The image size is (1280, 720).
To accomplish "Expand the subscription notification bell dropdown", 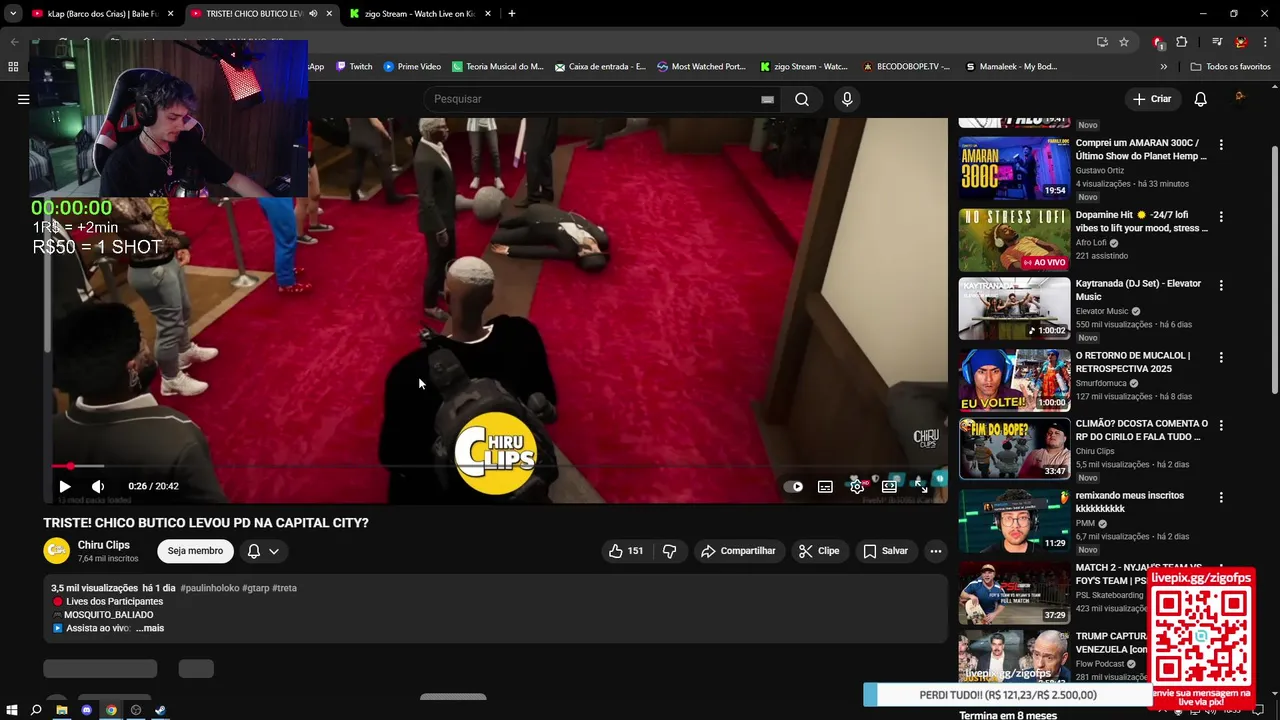I will [x=263, y=551].
